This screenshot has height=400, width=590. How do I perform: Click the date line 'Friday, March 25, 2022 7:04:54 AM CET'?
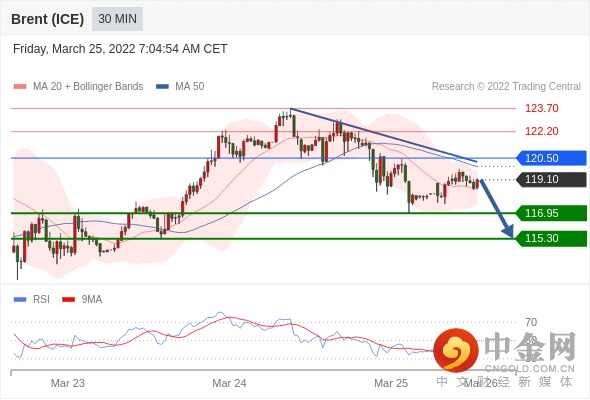point(120,49)
